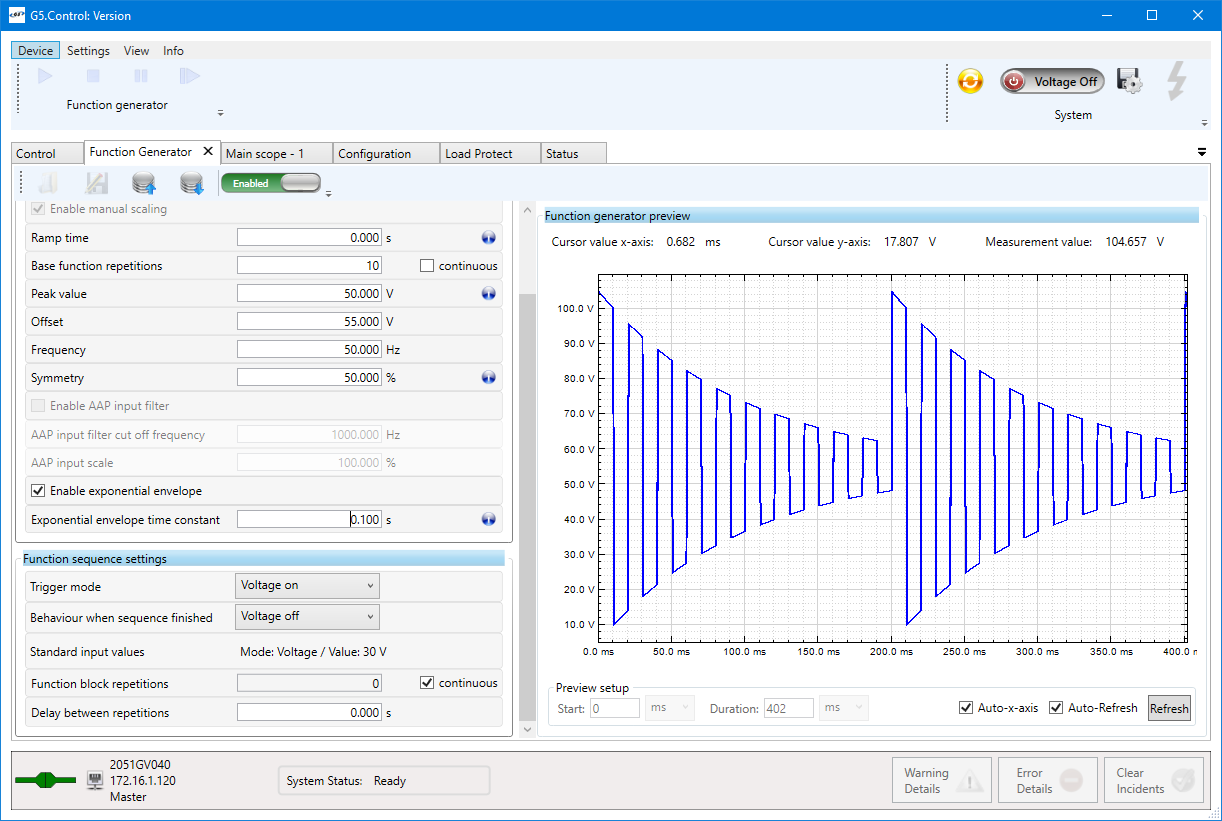Viewport: 1222px width, 821px height.
Task: Click the info icon beside Ramp time
Action: (488, 238)
